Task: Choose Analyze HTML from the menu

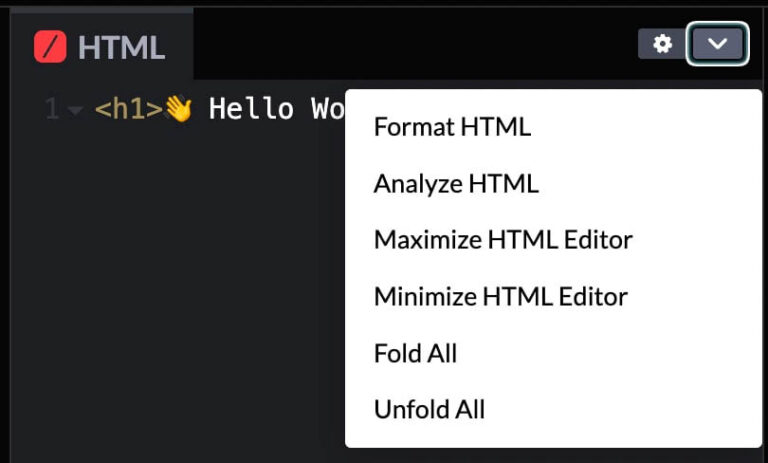Action: [456, 184]
